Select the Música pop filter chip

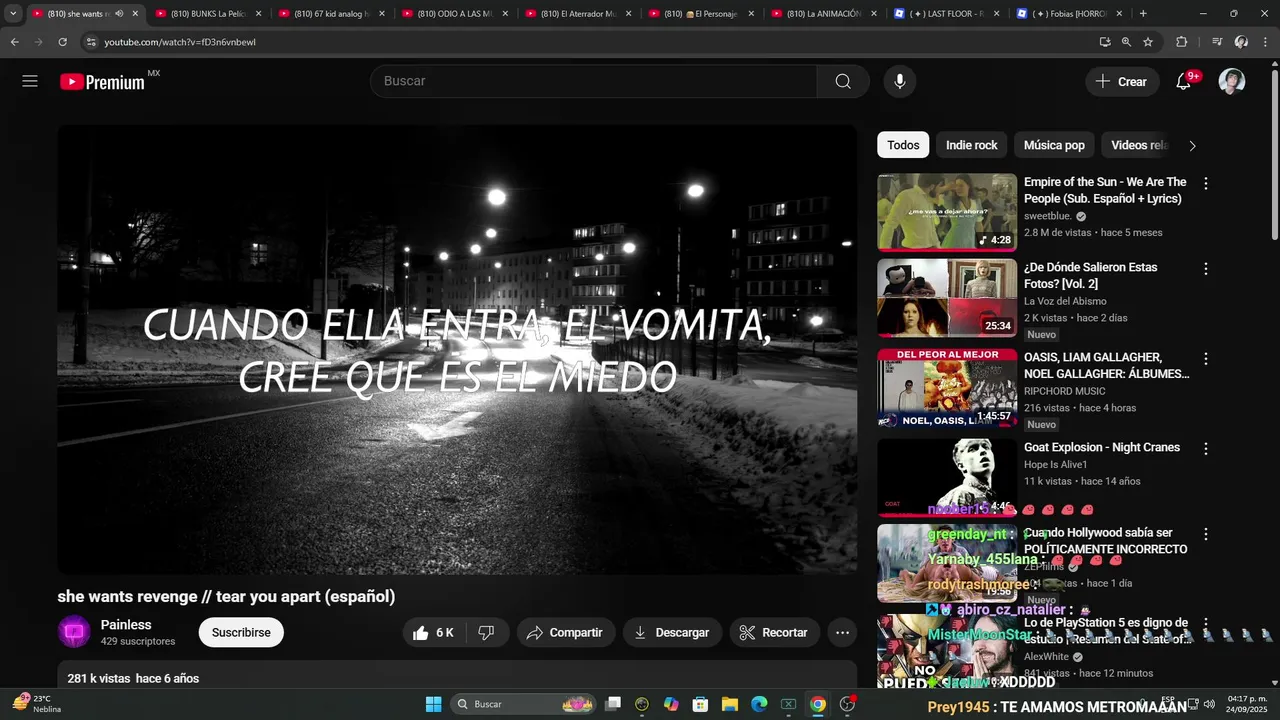1054,145
